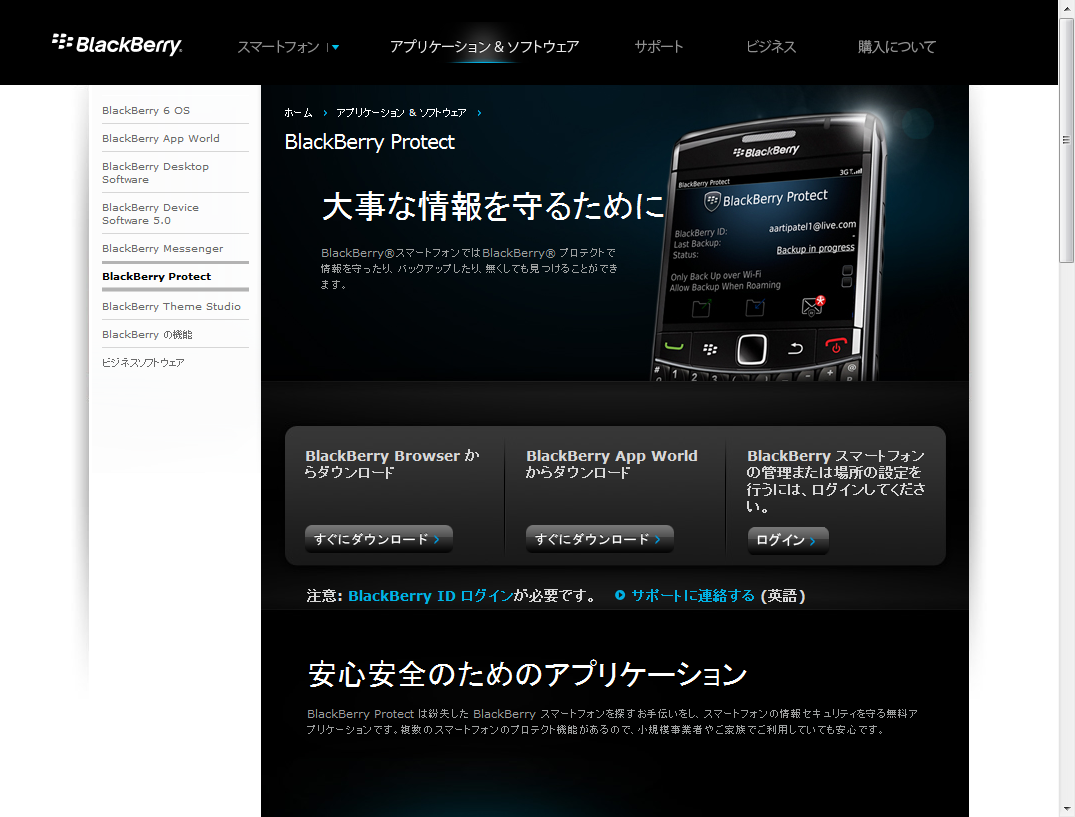Image resolution: width=1075 pixels, height=817 pixels.
Task: Open BlackBerry Theme Studio sidebar link
Action: click(171, 306)
